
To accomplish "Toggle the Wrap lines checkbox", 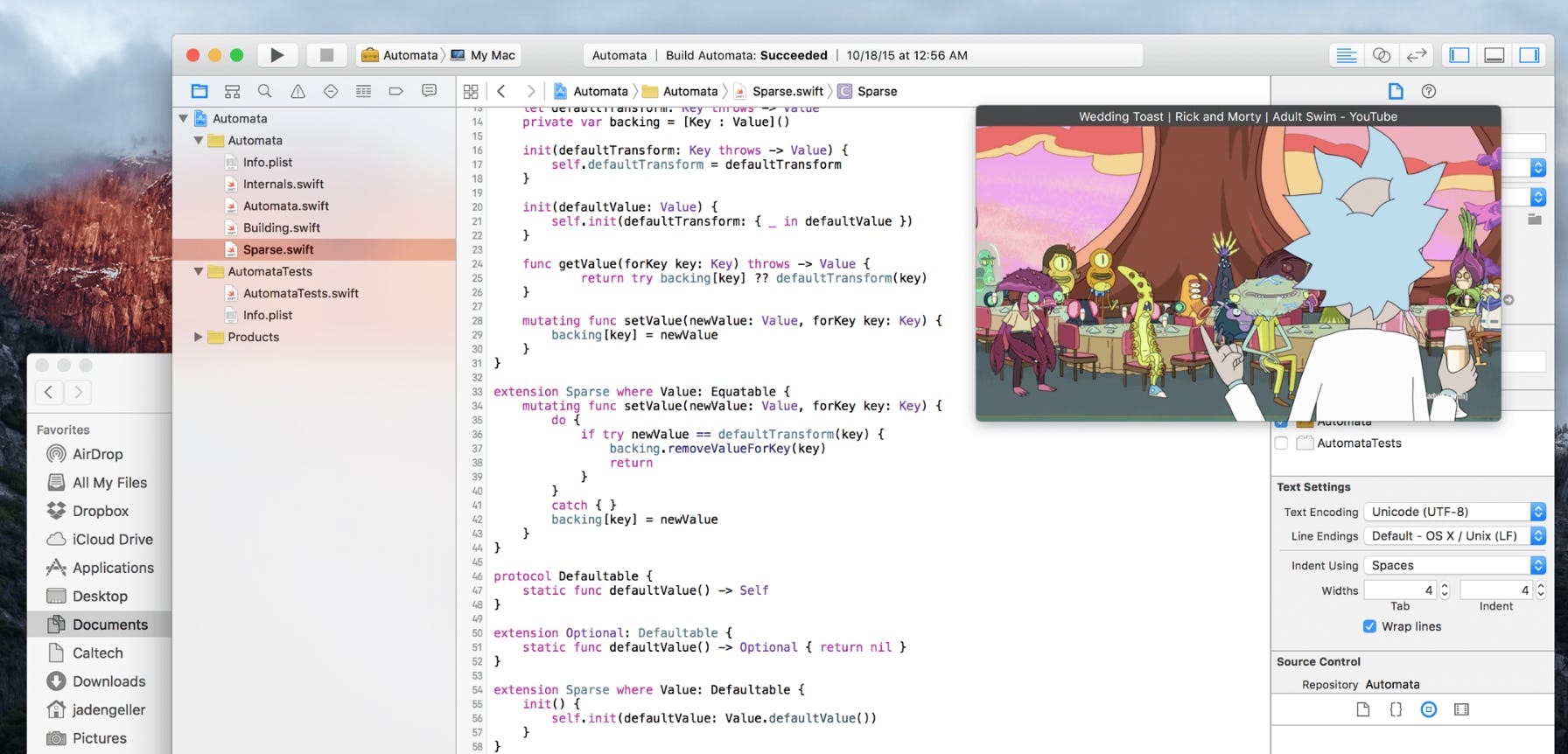I will click(x=1369, y=626).
